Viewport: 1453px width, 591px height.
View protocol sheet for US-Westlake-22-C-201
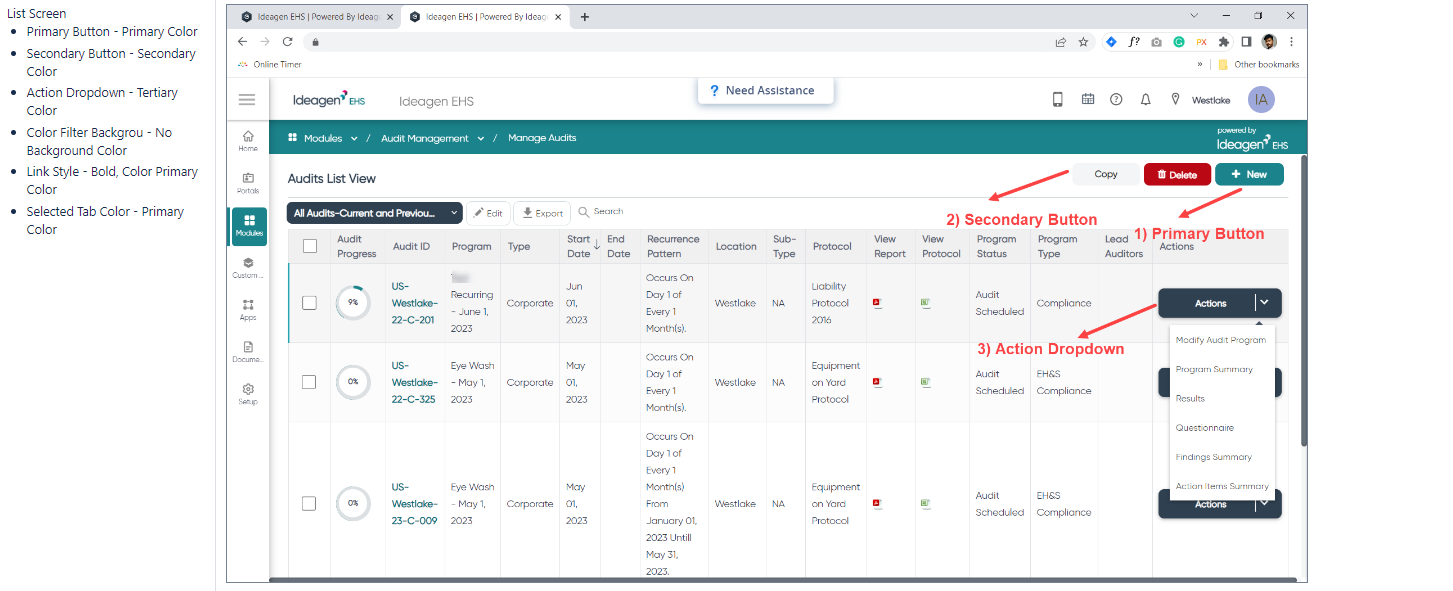pos(925,302)
